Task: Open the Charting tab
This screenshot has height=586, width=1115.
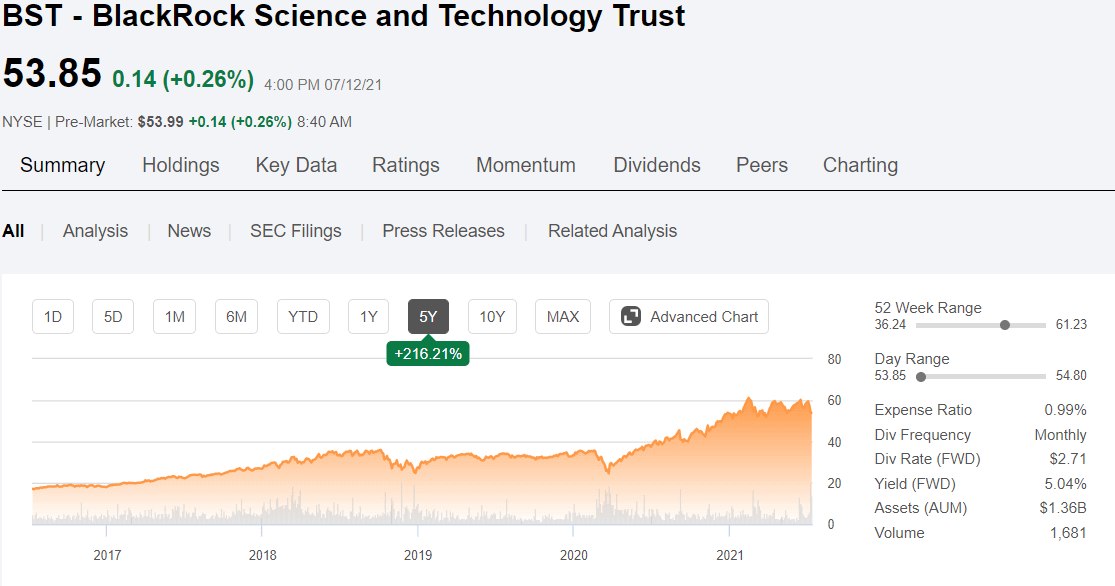Action: pyautogui.click(x=860, y=165)
